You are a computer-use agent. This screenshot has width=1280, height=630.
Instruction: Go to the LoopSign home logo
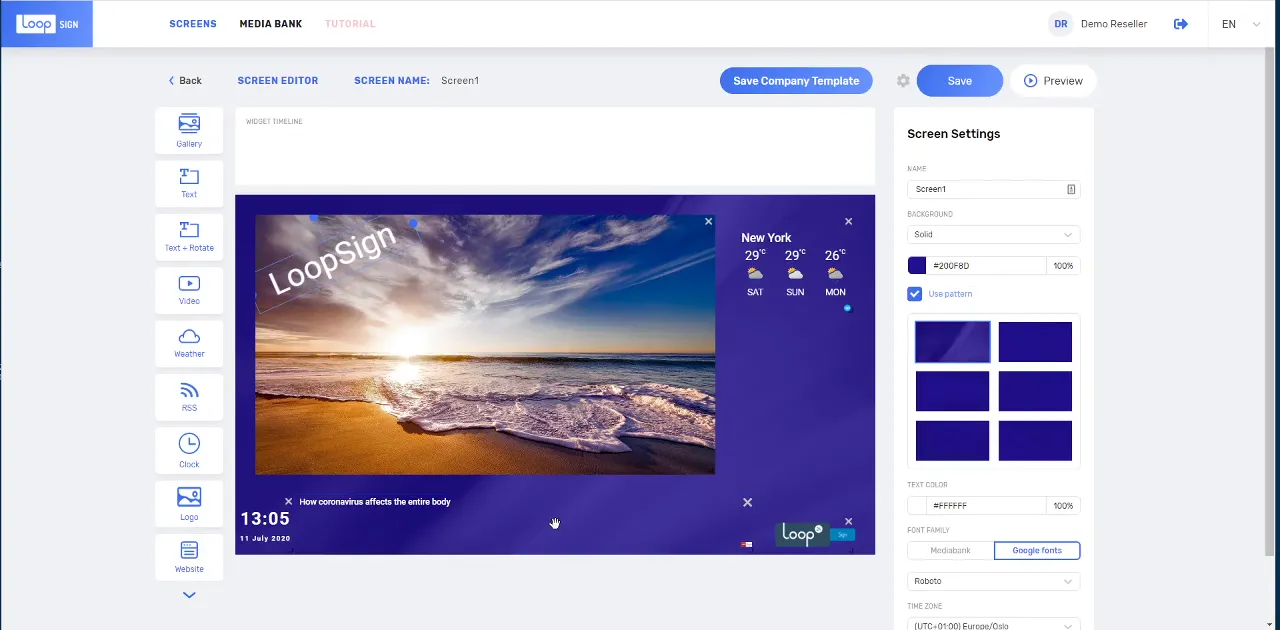point(46,24)
